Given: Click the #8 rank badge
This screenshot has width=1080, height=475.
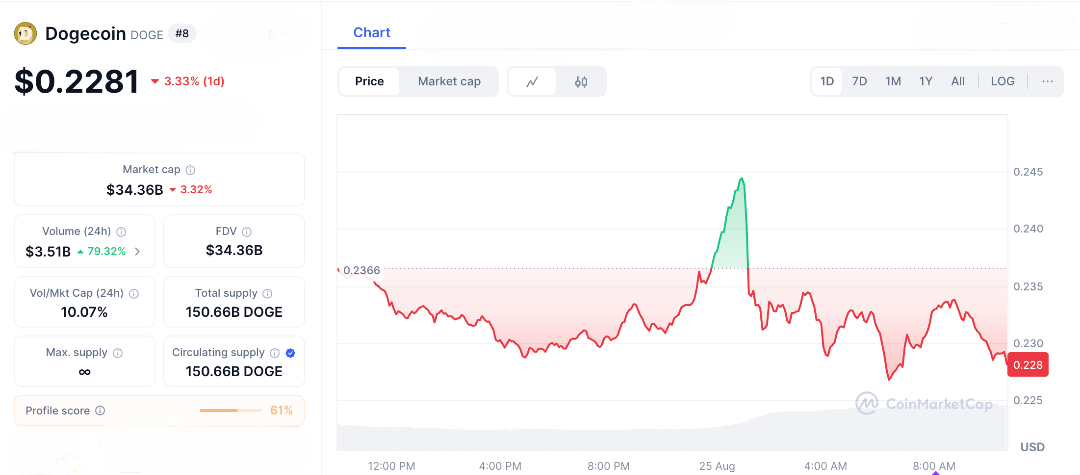Looking at the screenshot, I should click(x=182, y=33).
